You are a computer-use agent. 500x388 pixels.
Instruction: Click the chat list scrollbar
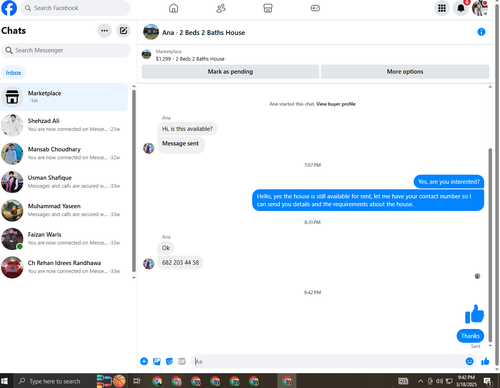pyautogui.click(x=134, y=181)
